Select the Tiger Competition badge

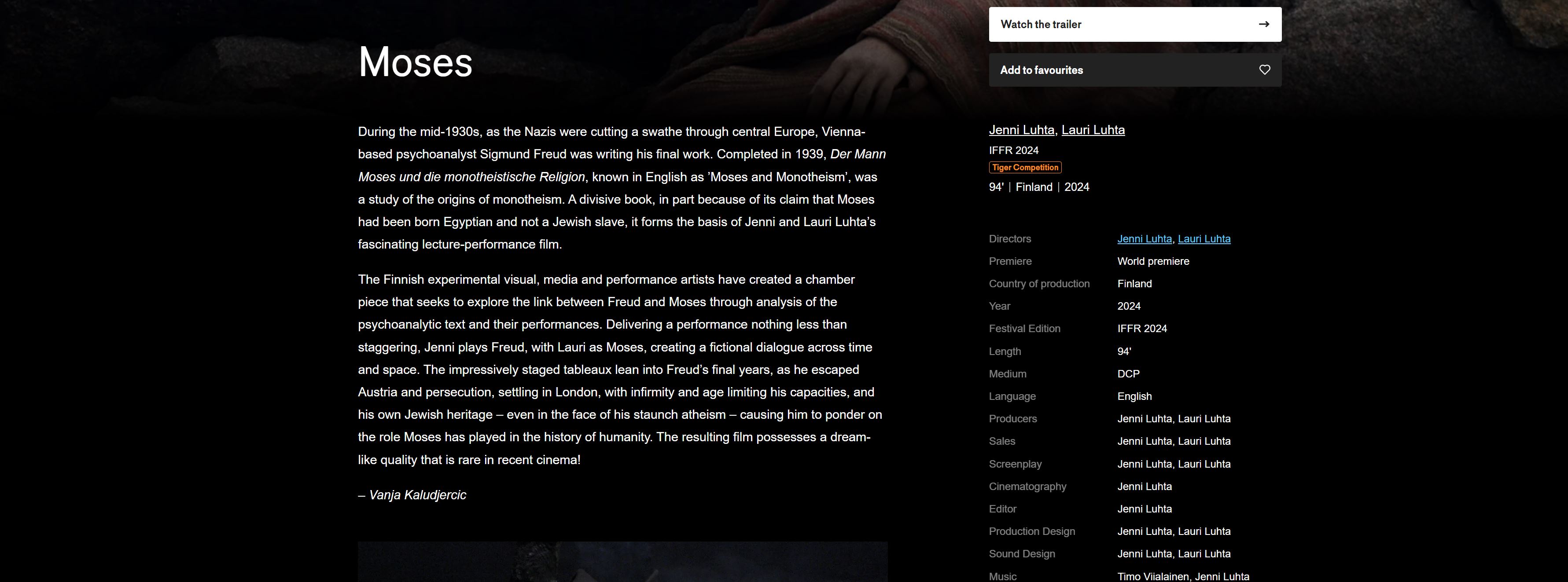pyautogui.click(x=1025, y=167)
